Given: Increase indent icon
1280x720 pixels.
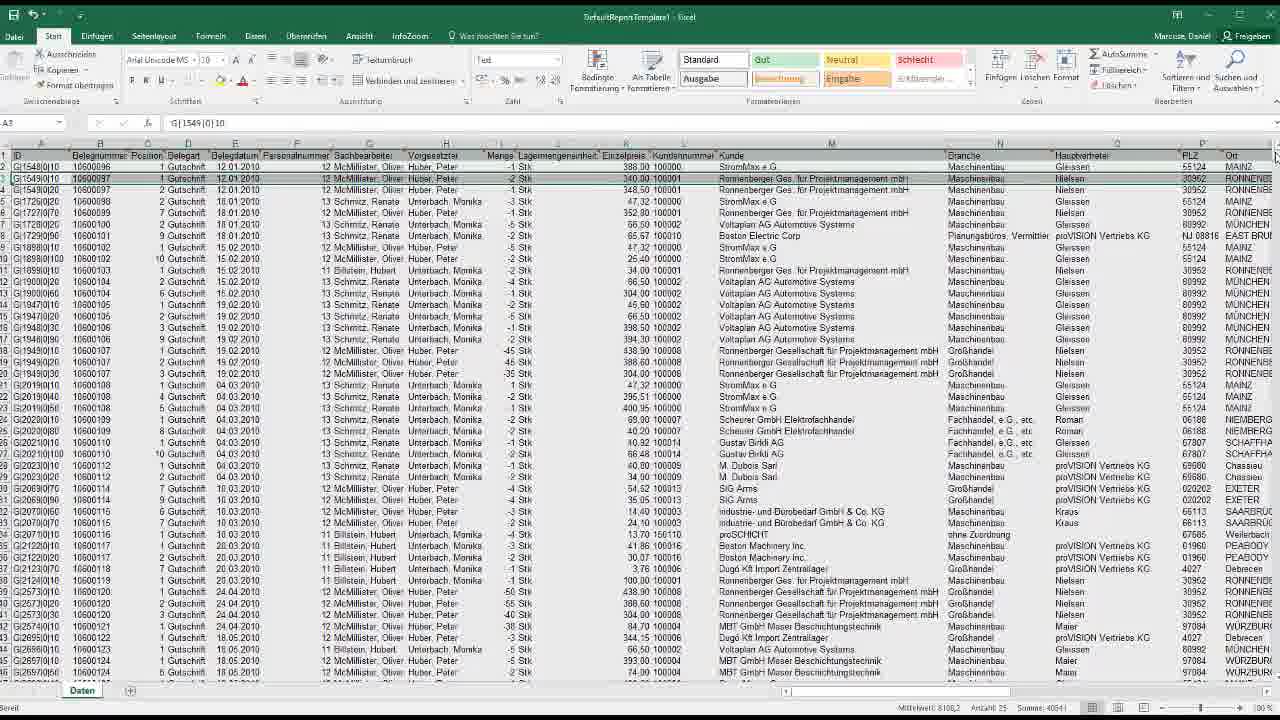Looking at the screenshot, I should (337, 80).
